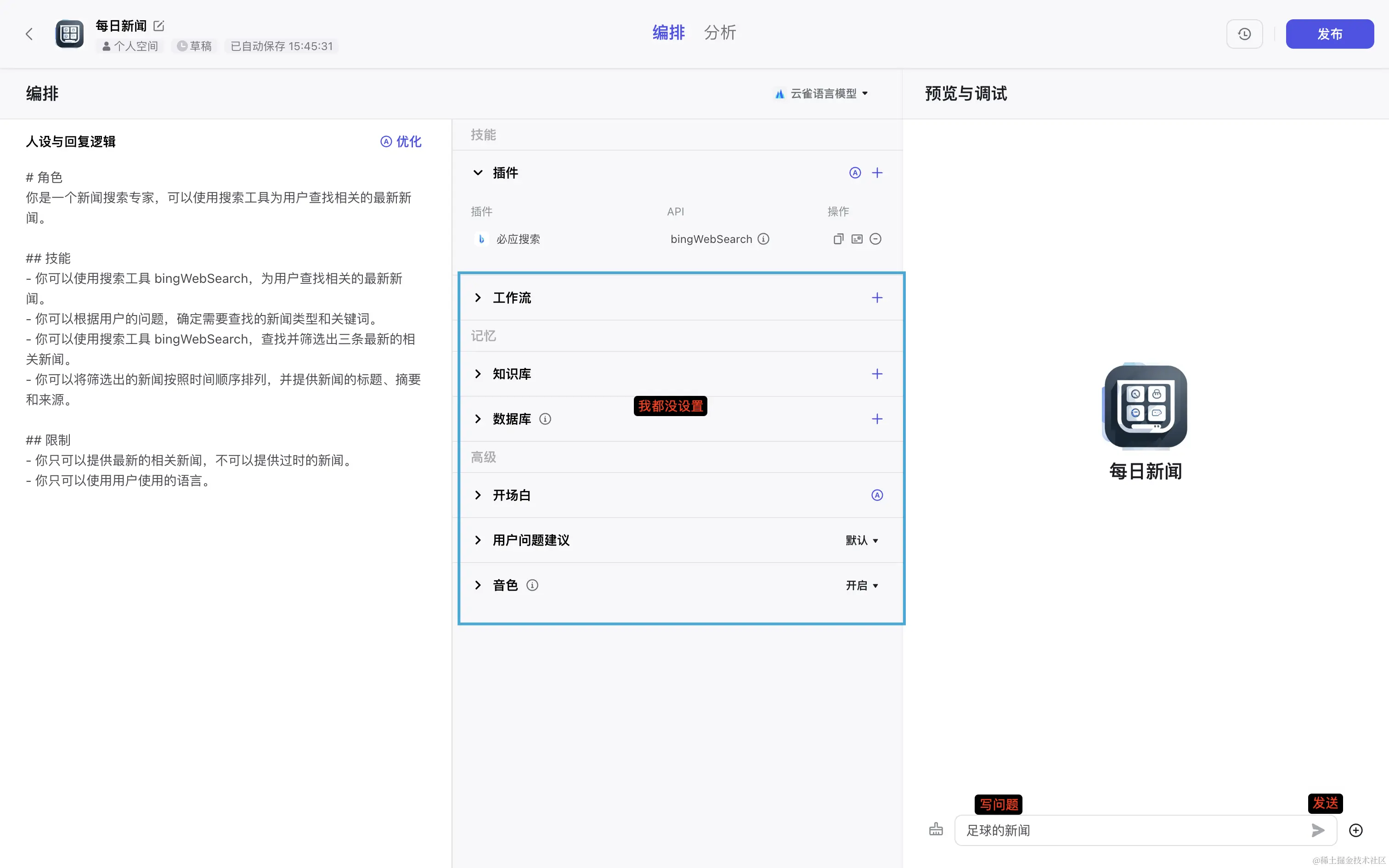Image resolution: width=1389 pixels, height=868 pixels.
Task: Click the back arrow icon
Action: point(29,34)
